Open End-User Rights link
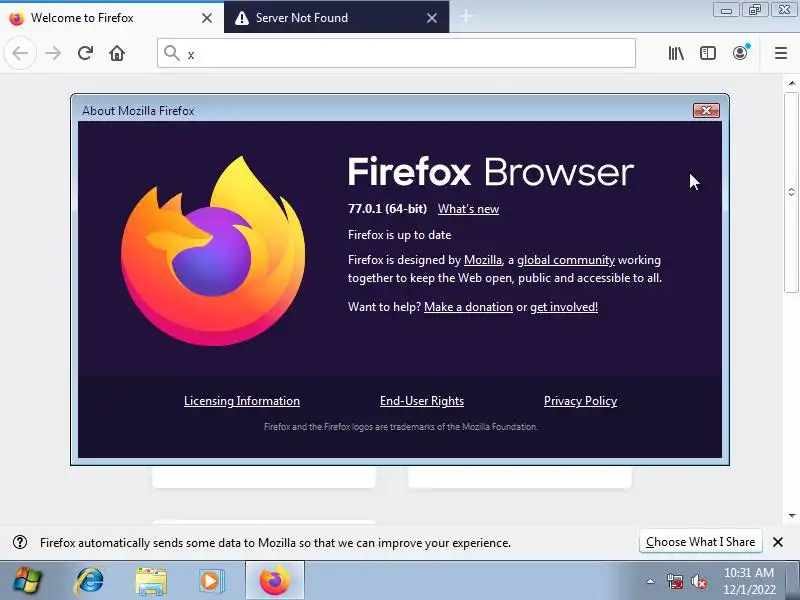This screenshot has height=600, width=800. point(422,401)
